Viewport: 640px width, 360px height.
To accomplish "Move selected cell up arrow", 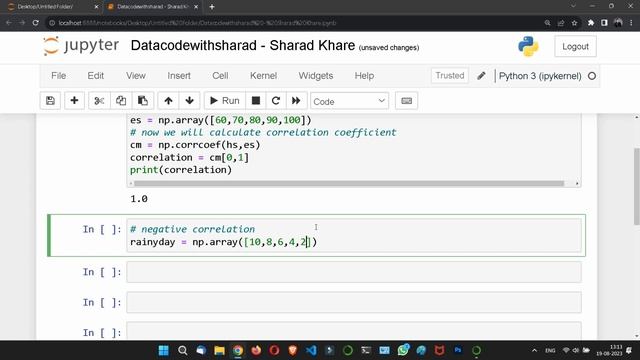I will 168,101.
